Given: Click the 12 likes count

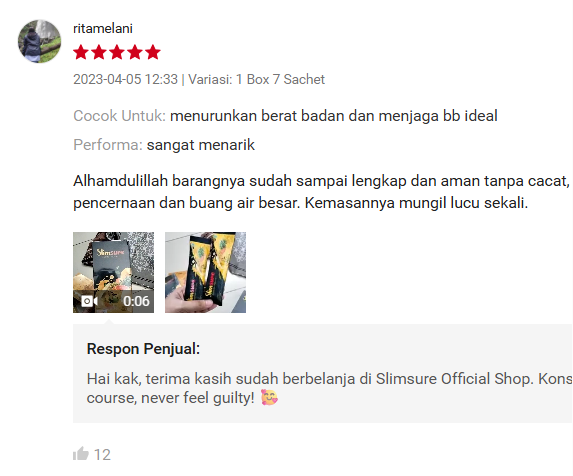Looking at the screenshot, I should tap(102, 455).
